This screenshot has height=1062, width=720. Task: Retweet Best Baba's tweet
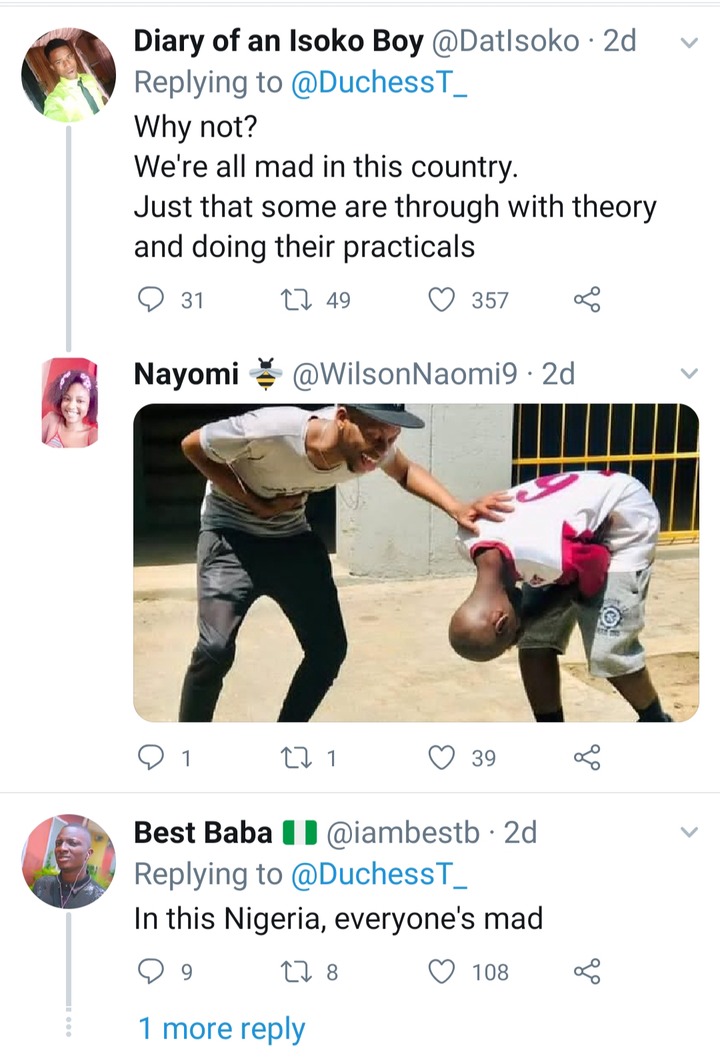coord(296,971)
